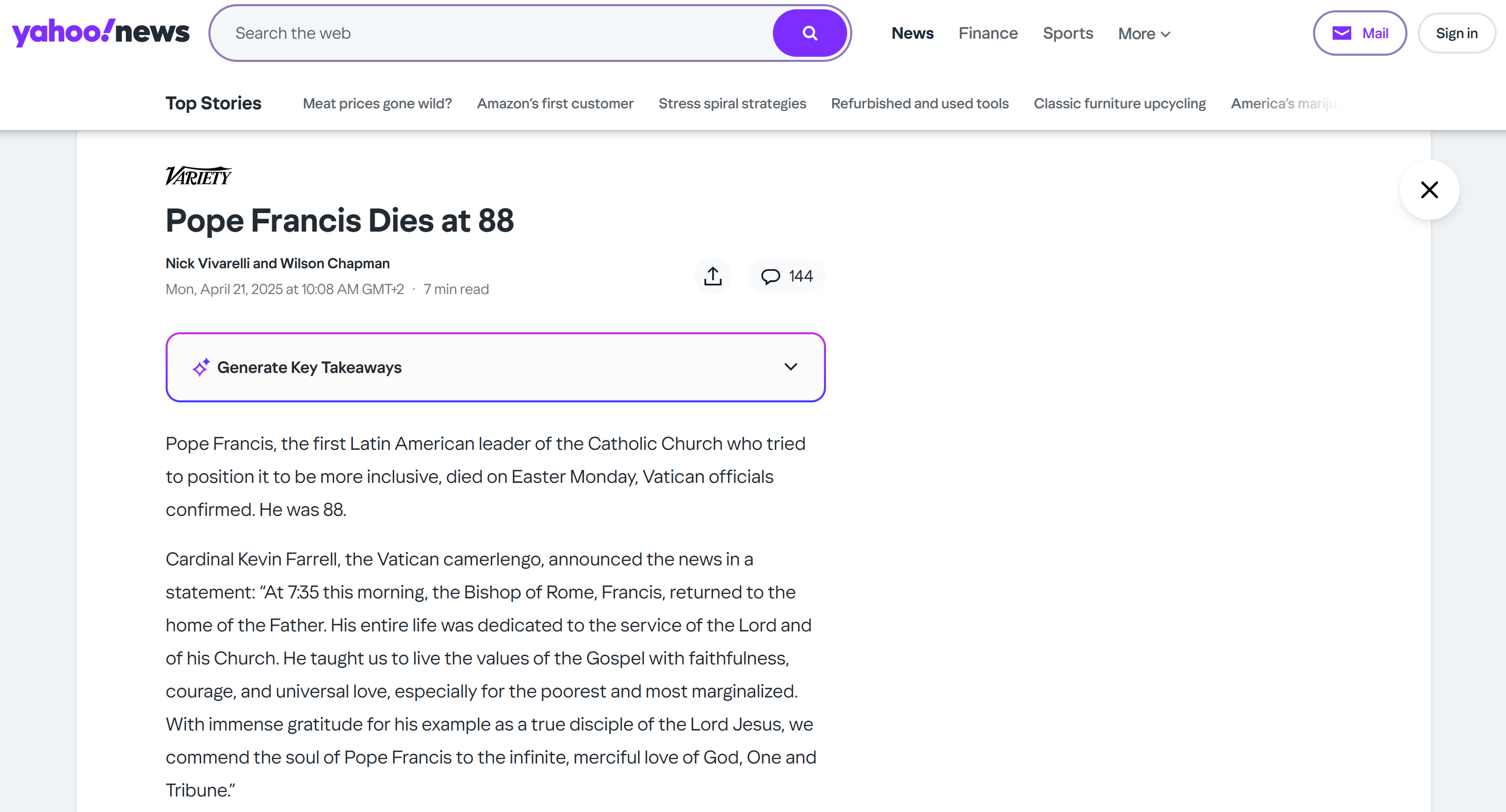Go to the Yahoo News logo
Screen dimensions: 1506x812
pos(101,32)
